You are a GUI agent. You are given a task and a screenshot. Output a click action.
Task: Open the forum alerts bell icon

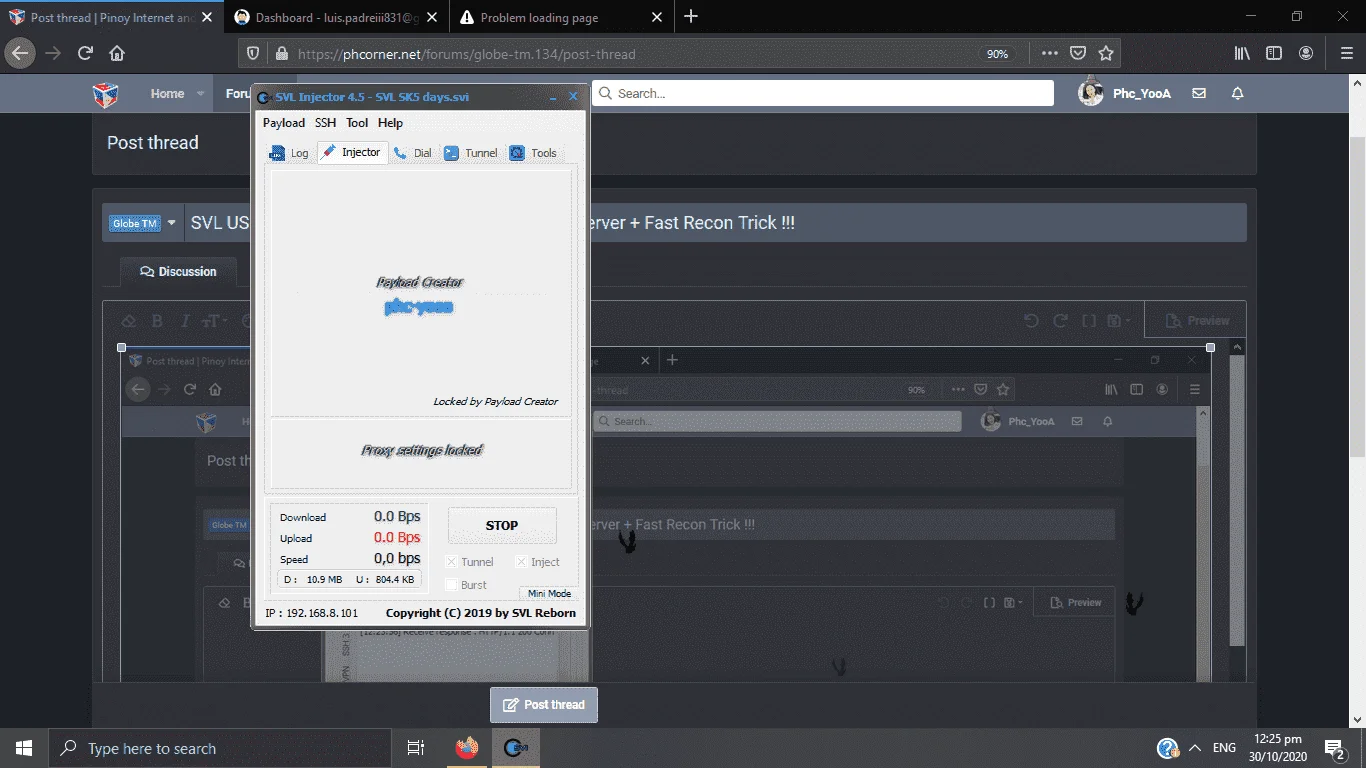coord(1237,93)
